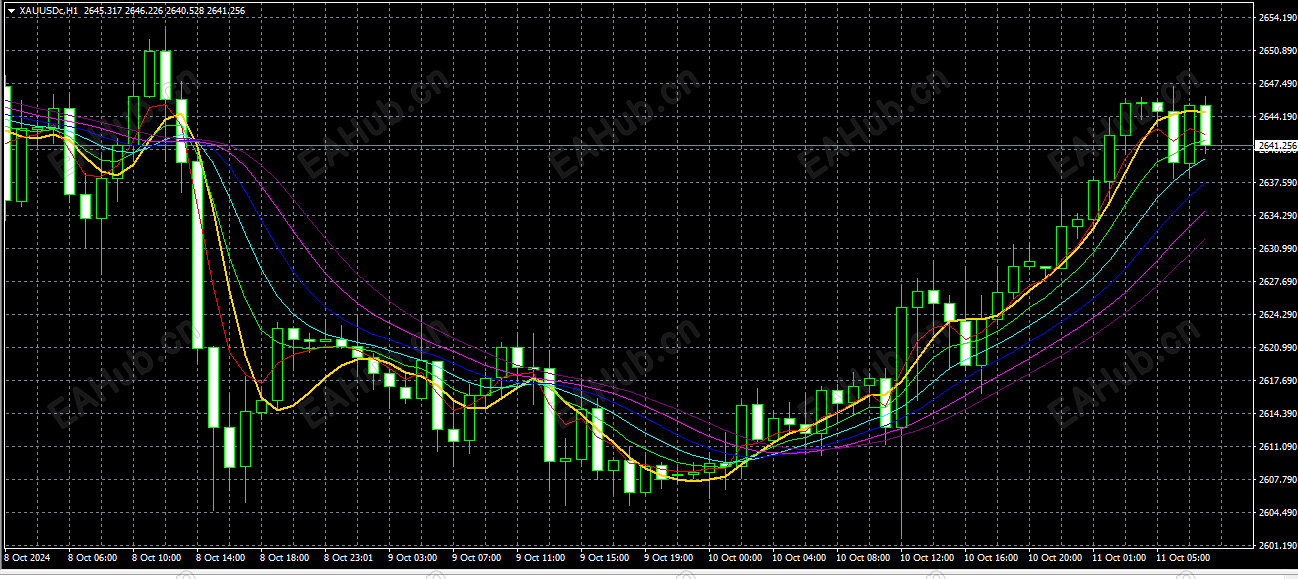Click the 2604.490 price axis label

click(x=1276, y=513)
